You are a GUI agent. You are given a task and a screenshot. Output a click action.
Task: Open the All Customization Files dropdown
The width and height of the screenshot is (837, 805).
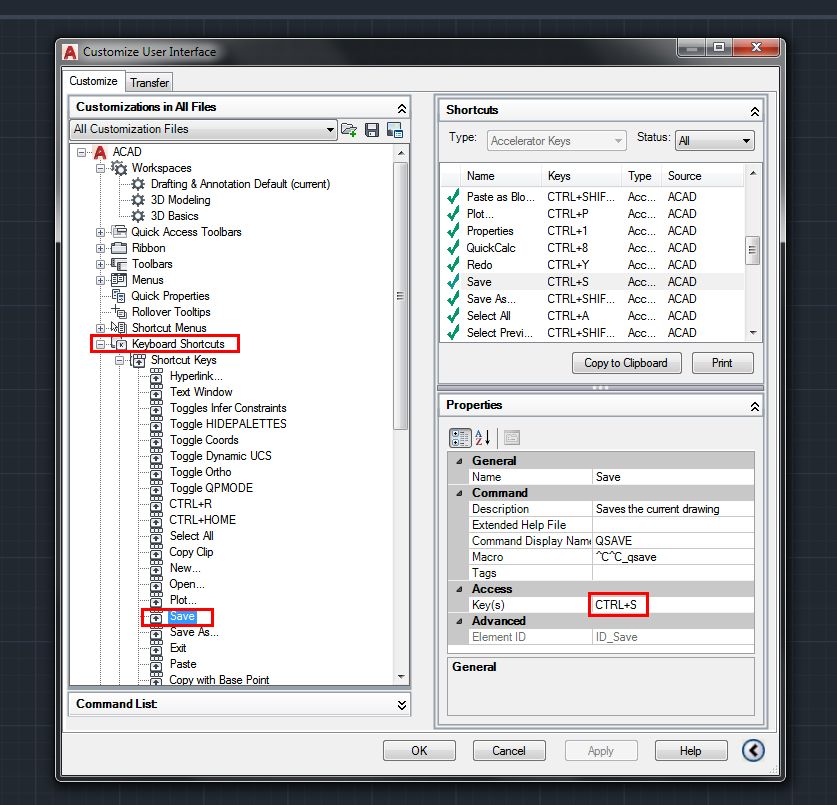tap(203, 129)
